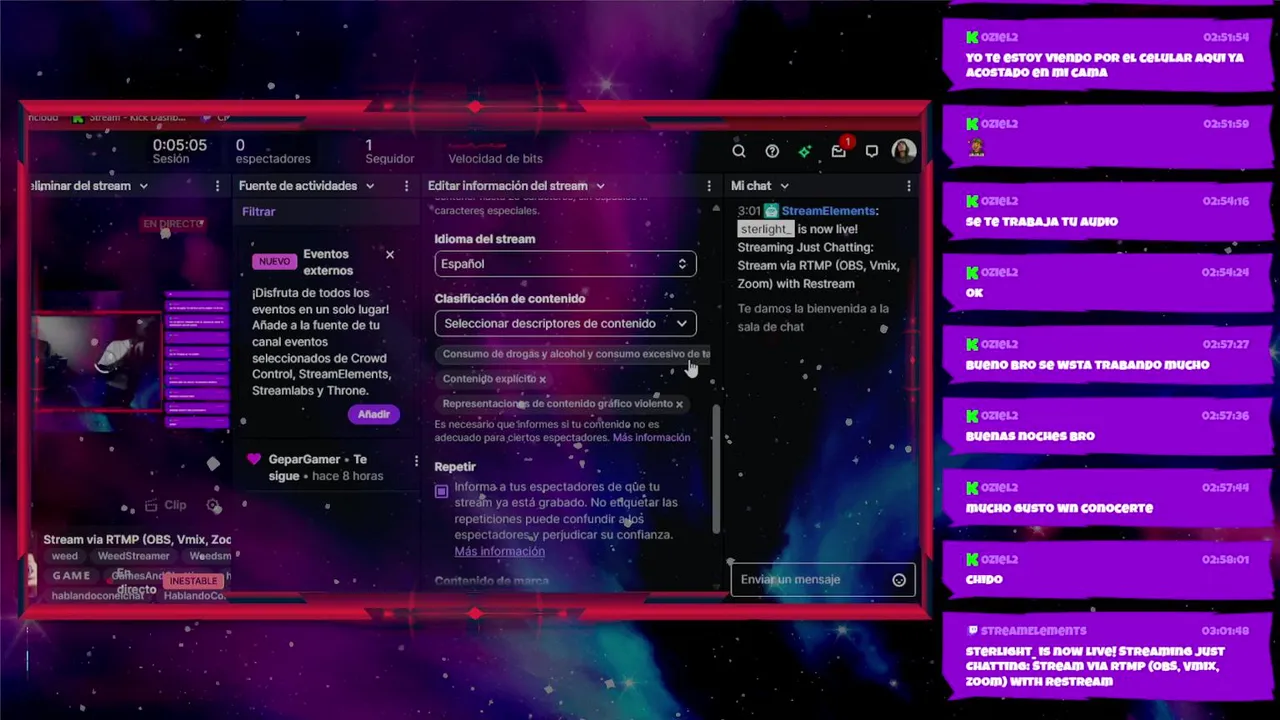Click overlay message 'chido' from oziel2

(983, 580)
